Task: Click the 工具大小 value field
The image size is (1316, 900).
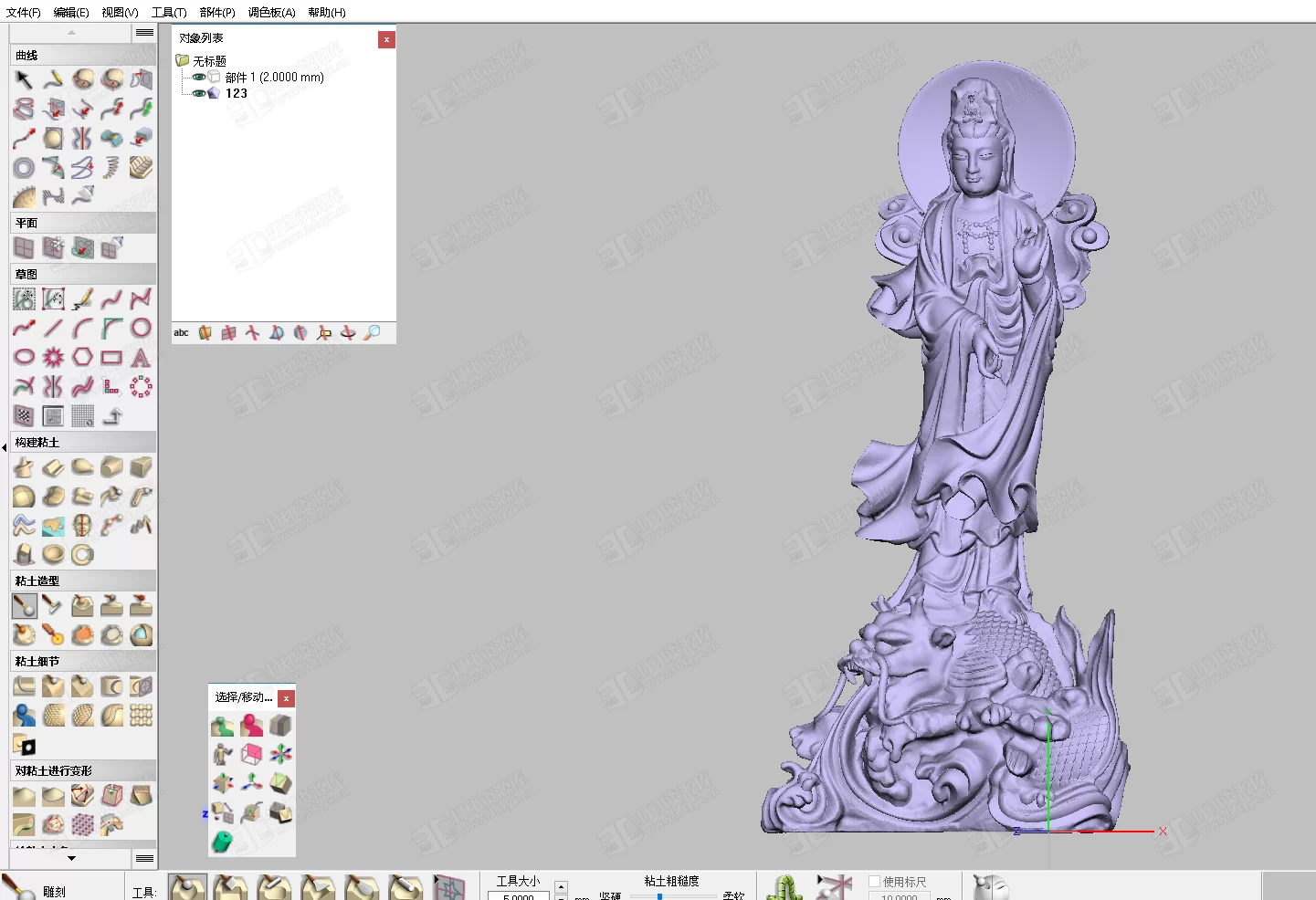Action: click(x=519, y=896)
